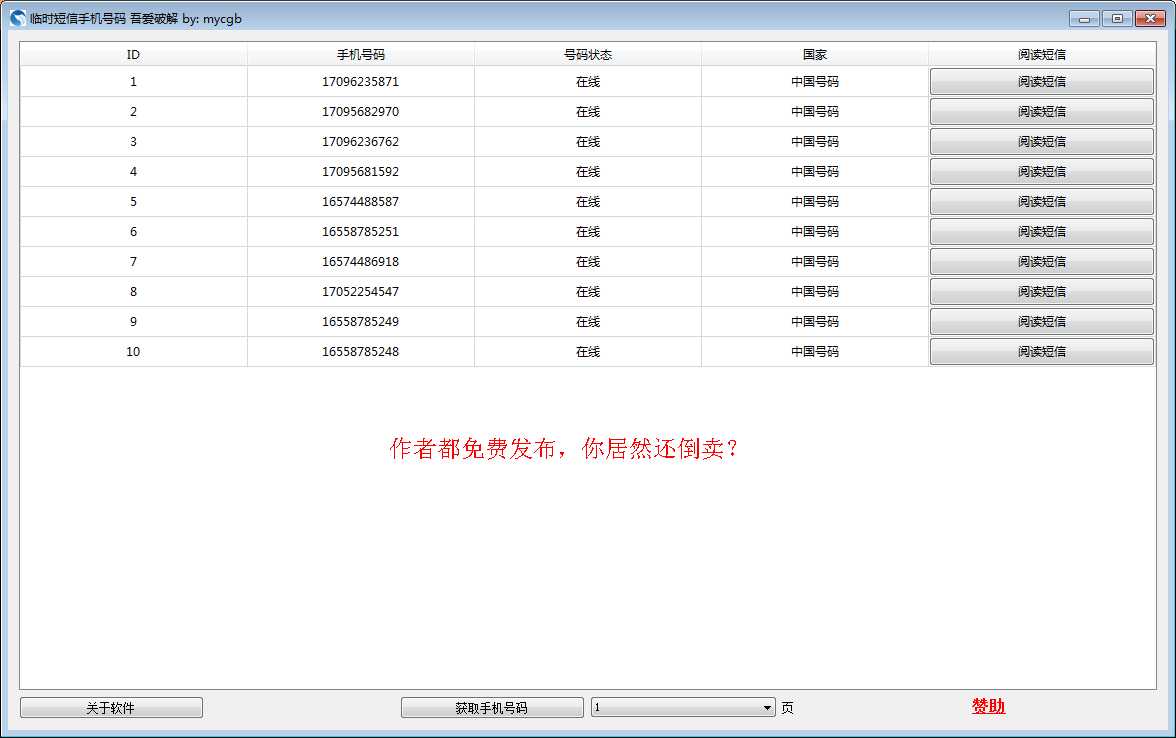Image resolution: width=1176 pixels, height=738 pixels.
Task: Open 阅读短信 for number 17095682970
Action: pyautogui.click(x=1042, y=112)
